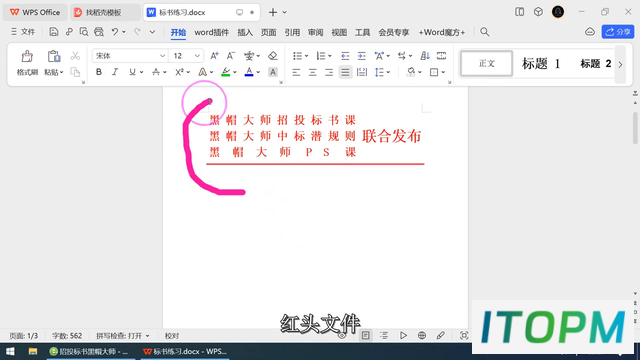Click the Copy icon below scissors

click(x=75, y=72)
